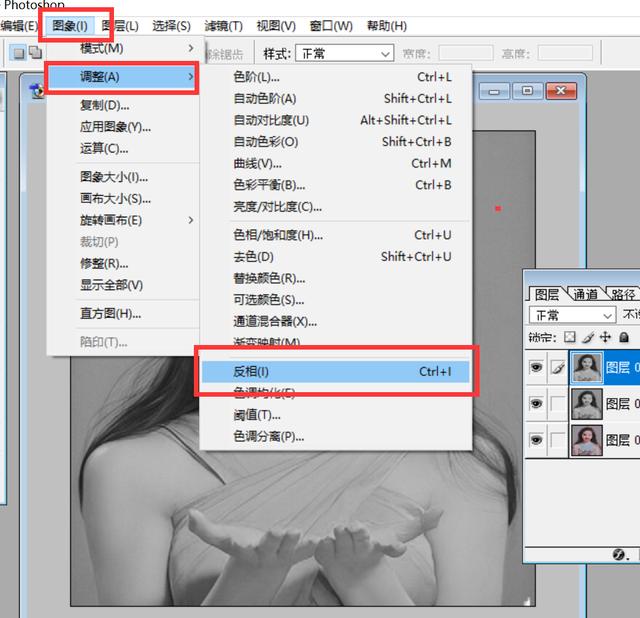This screenshot has height=618, width=640.
Task: Open the 窗口(W) menu
Action: tap(331, 26)
